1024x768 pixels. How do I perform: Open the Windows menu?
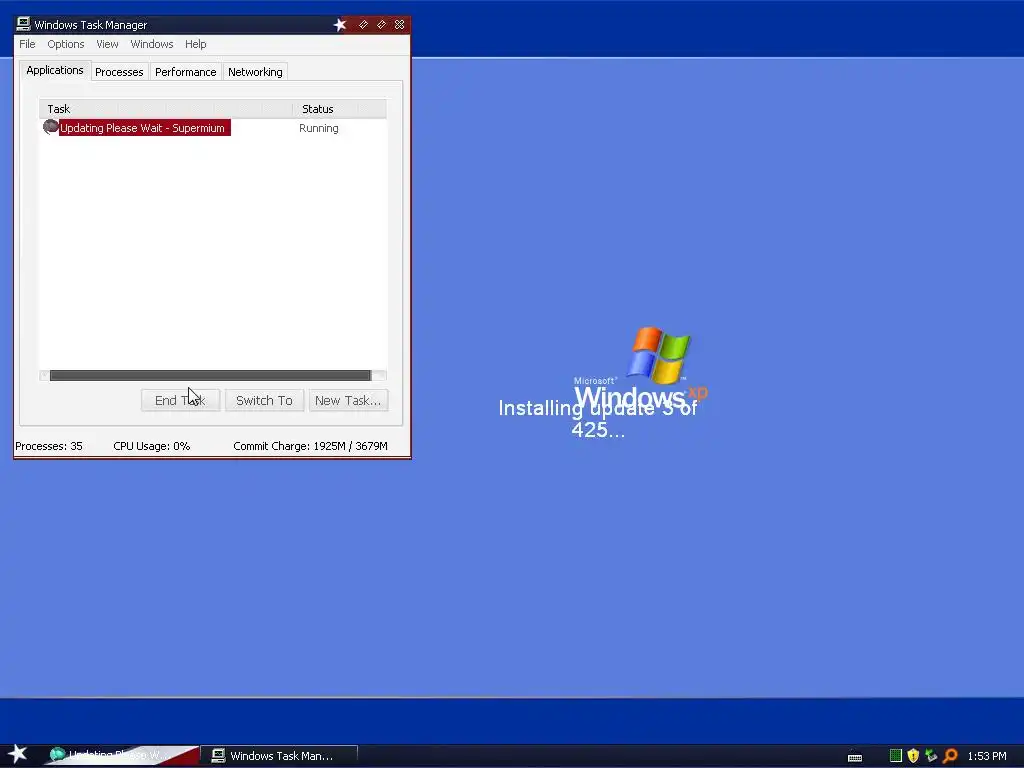(152, 44)
